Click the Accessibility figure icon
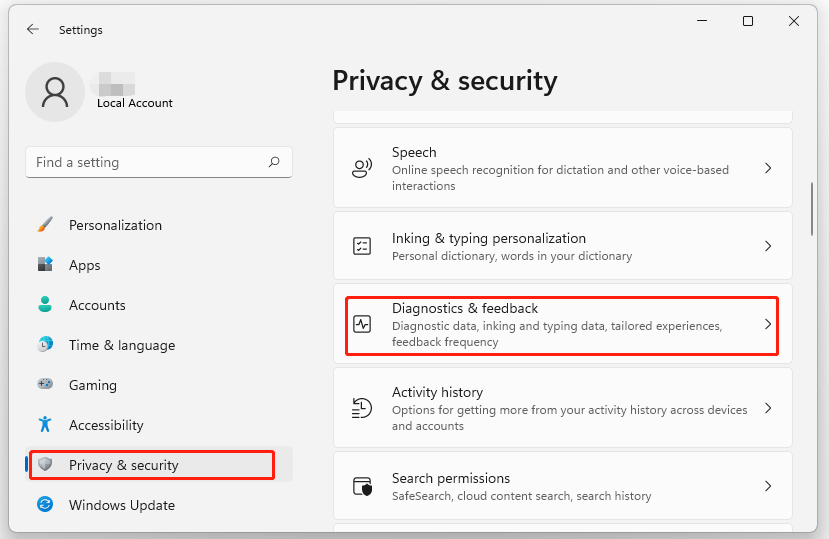This screenshot has height=539, width=829. [x=45, y=425]
